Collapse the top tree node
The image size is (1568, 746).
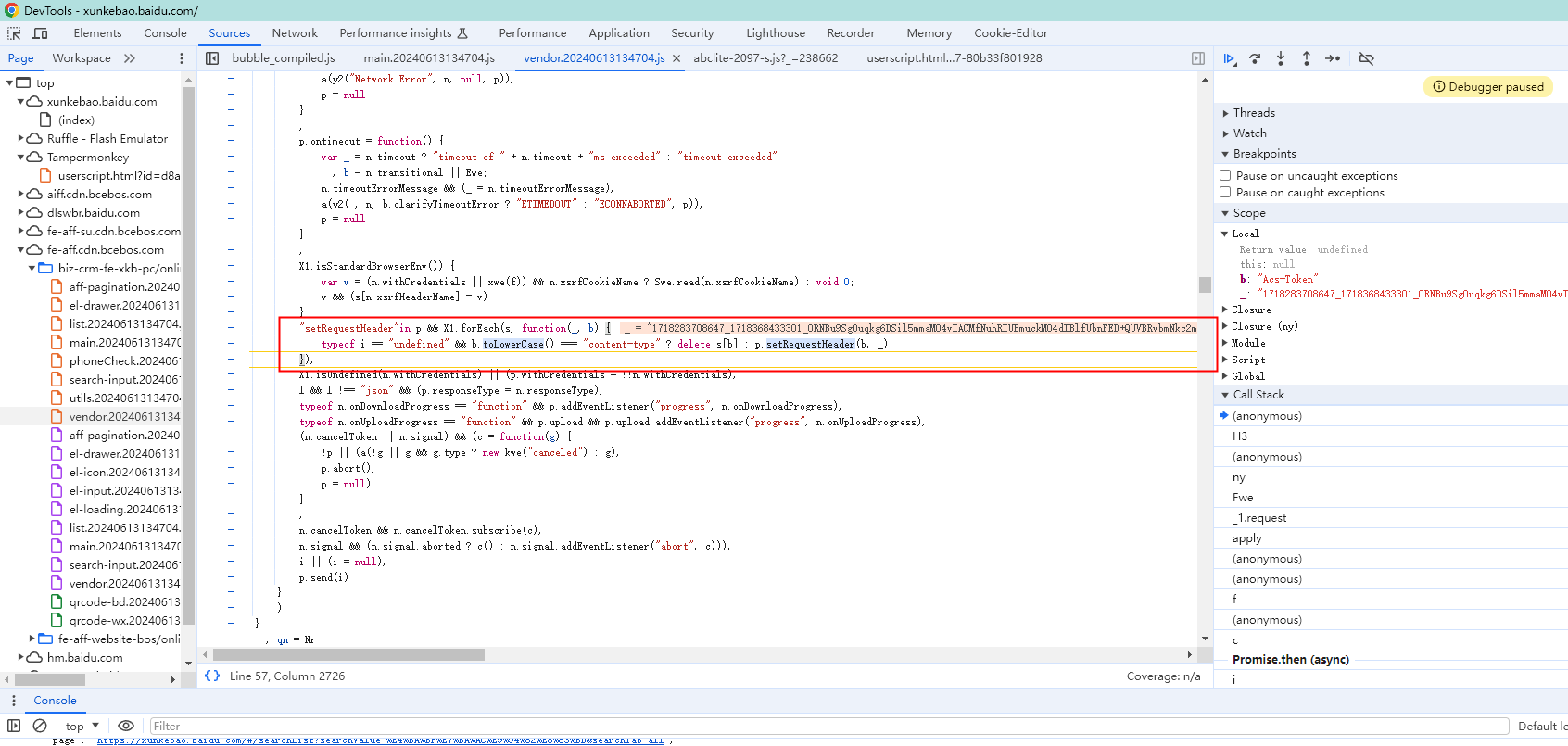pyautogui.click(x=9, y=82)
